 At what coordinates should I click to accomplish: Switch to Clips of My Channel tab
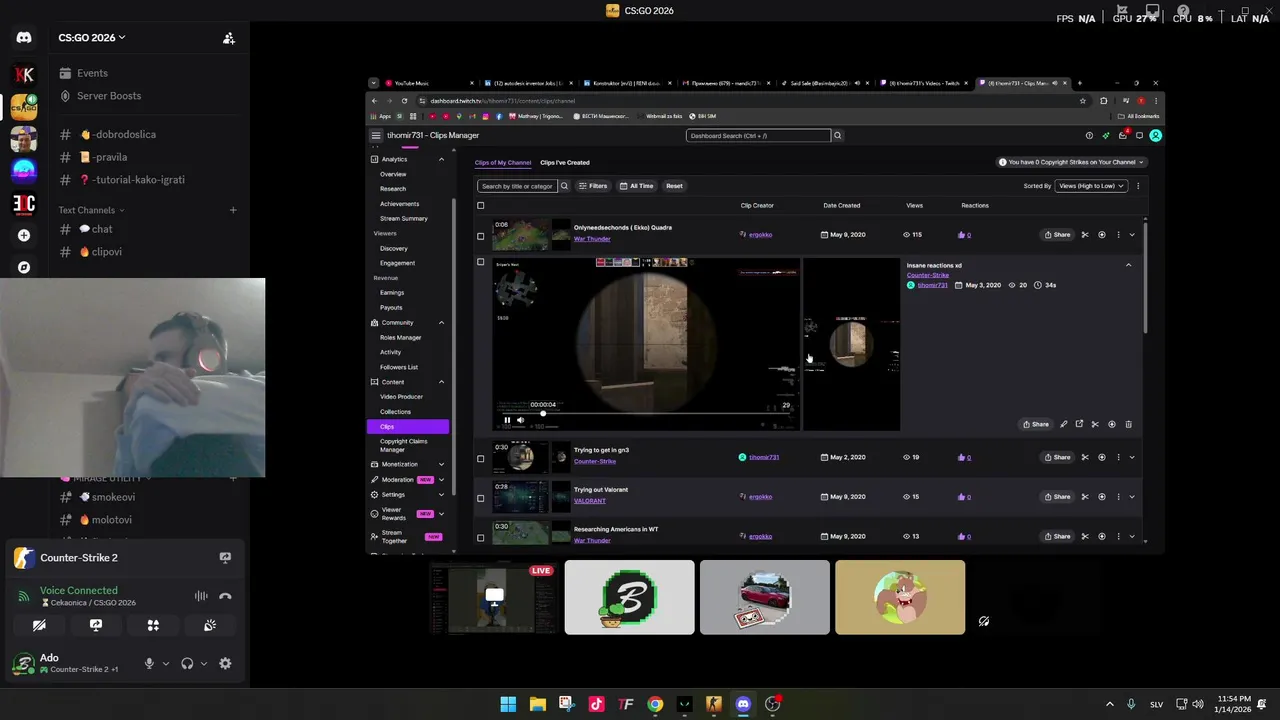coord(503,162)
